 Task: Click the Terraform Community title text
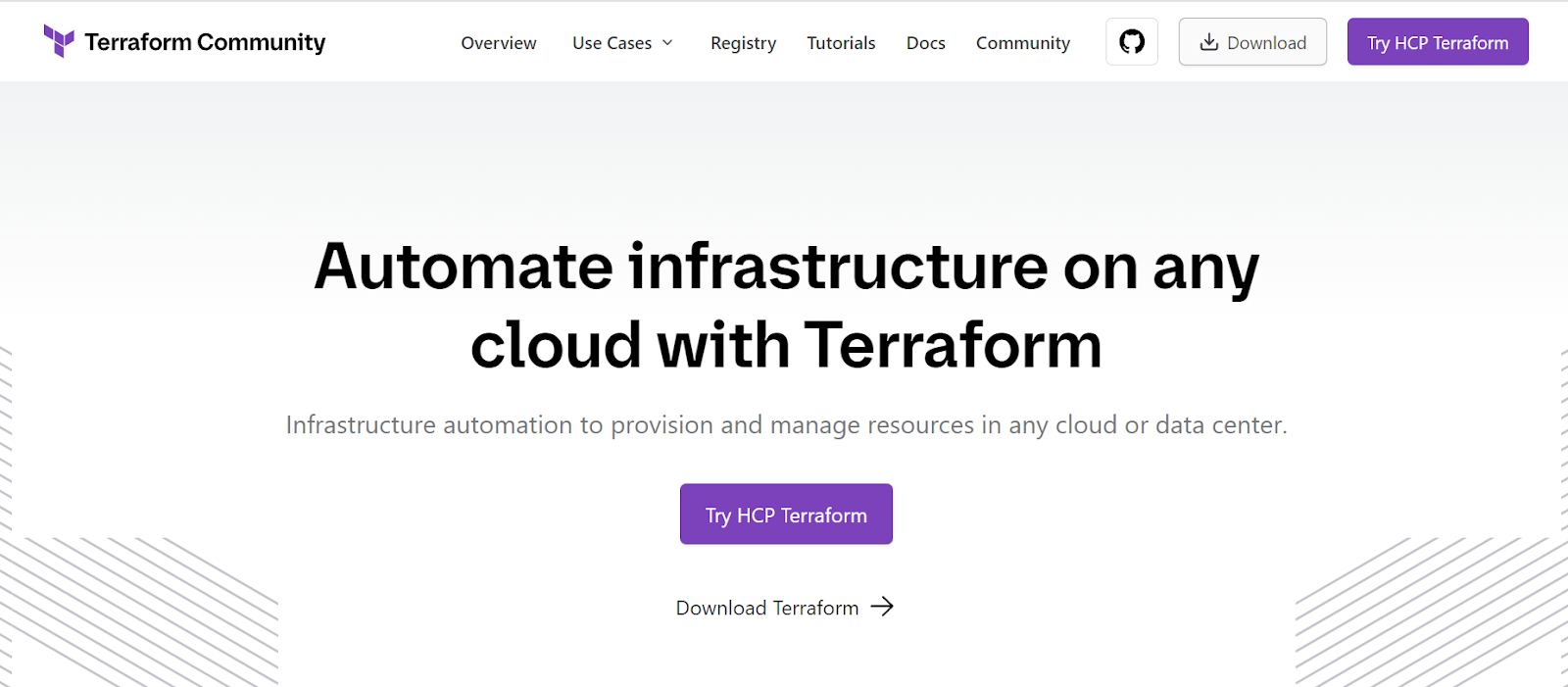[x=205, y=42]
